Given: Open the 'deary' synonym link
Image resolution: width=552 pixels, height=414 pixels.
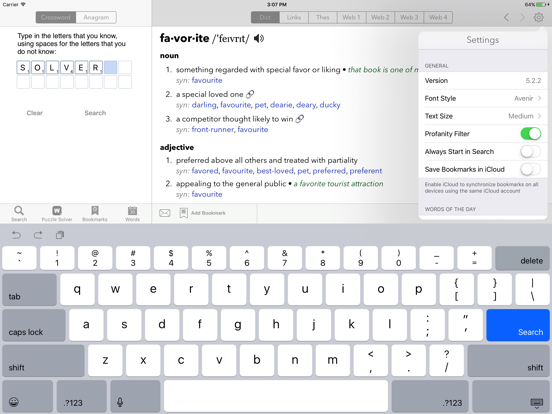Looking at the screenshot, I should point(306,105).
